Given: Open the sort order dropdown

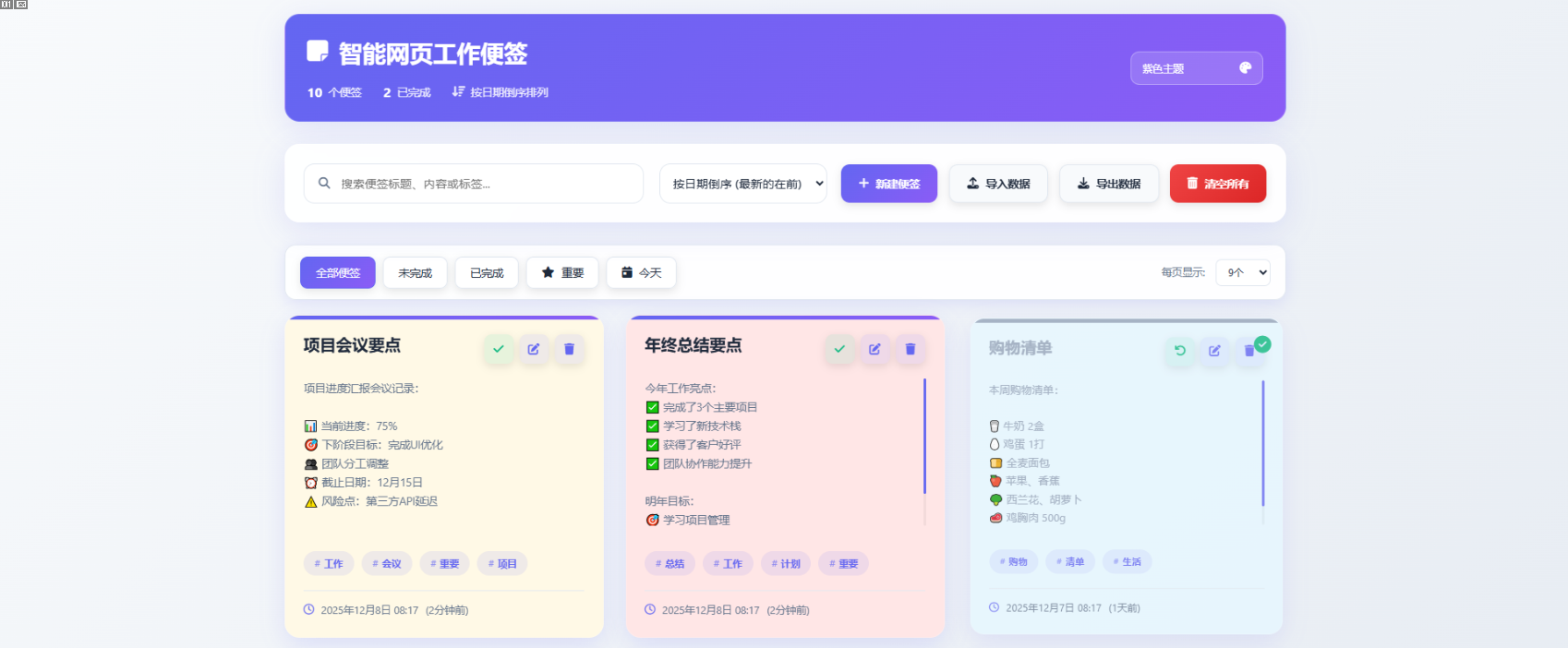Looking at the screenshot, I should pyautogui.click(x=743, y=184).
